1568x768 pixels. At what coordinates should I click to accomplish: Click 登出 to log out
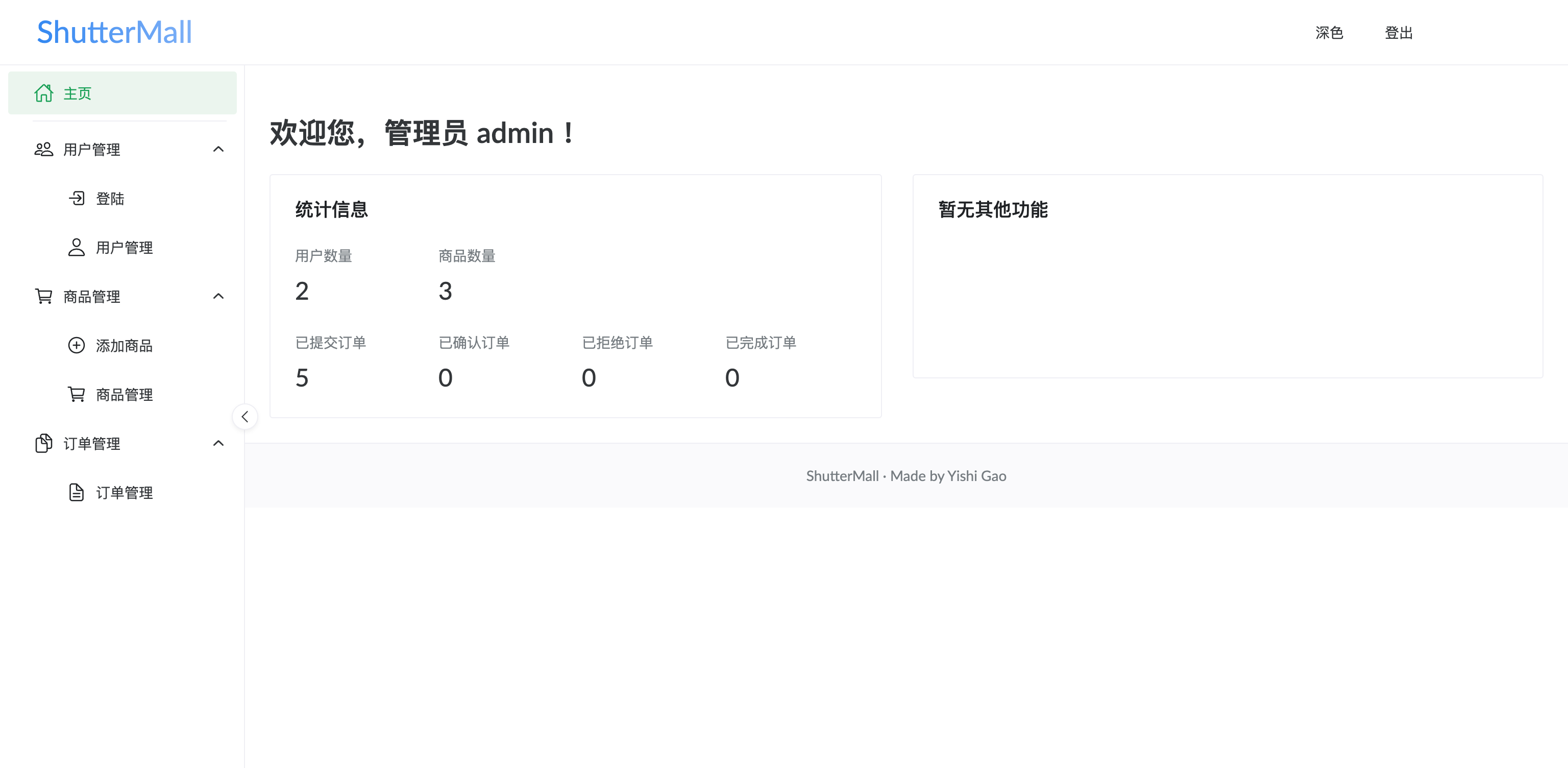click(x=1398, y=32)
